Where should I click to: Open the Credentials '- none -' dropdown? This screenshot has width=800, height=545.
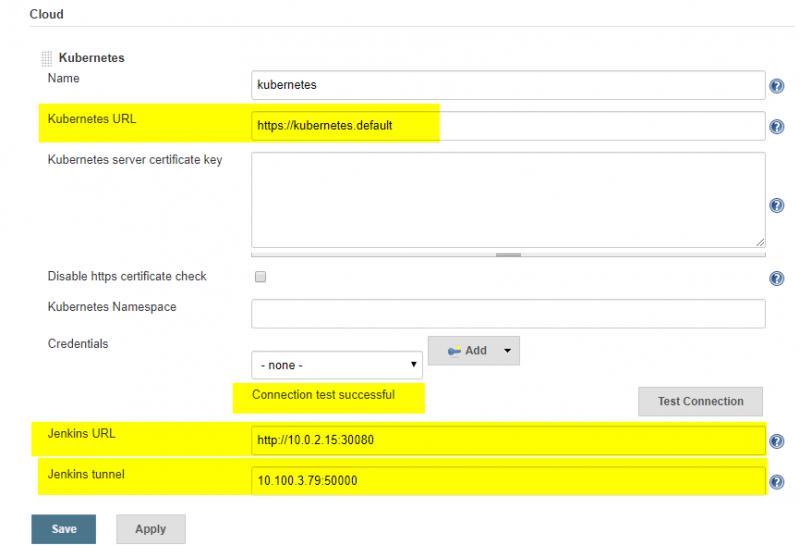pyautogui.click(x=337, y=365)
